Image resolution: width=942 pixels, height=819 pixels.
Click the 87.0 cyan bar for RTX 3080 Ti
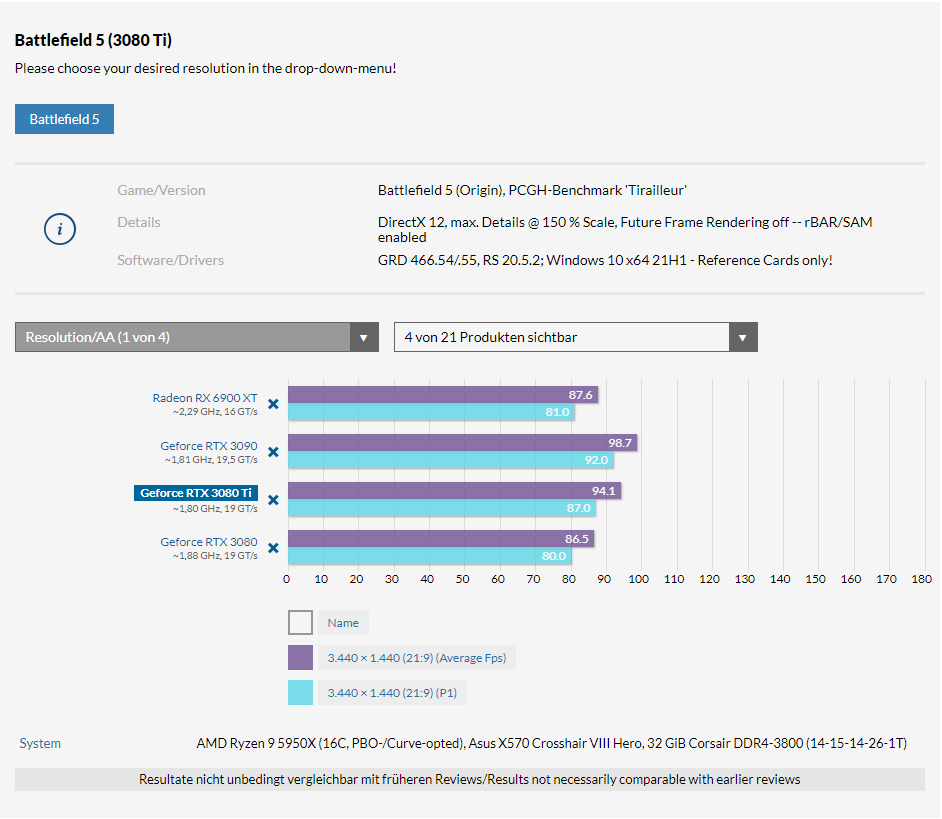coord(442,508)
